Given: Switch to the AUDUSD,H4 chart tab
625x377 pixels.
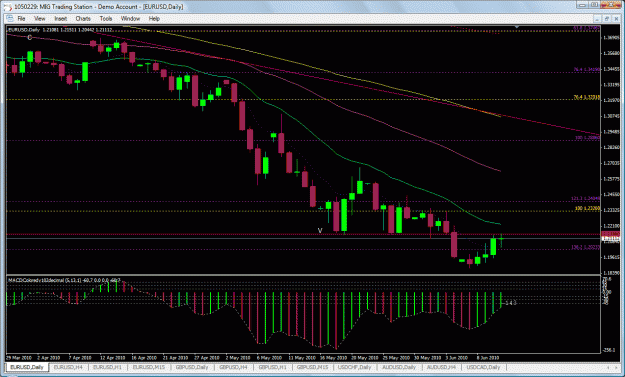Looking at the screenshot, I should coord(441,367).
